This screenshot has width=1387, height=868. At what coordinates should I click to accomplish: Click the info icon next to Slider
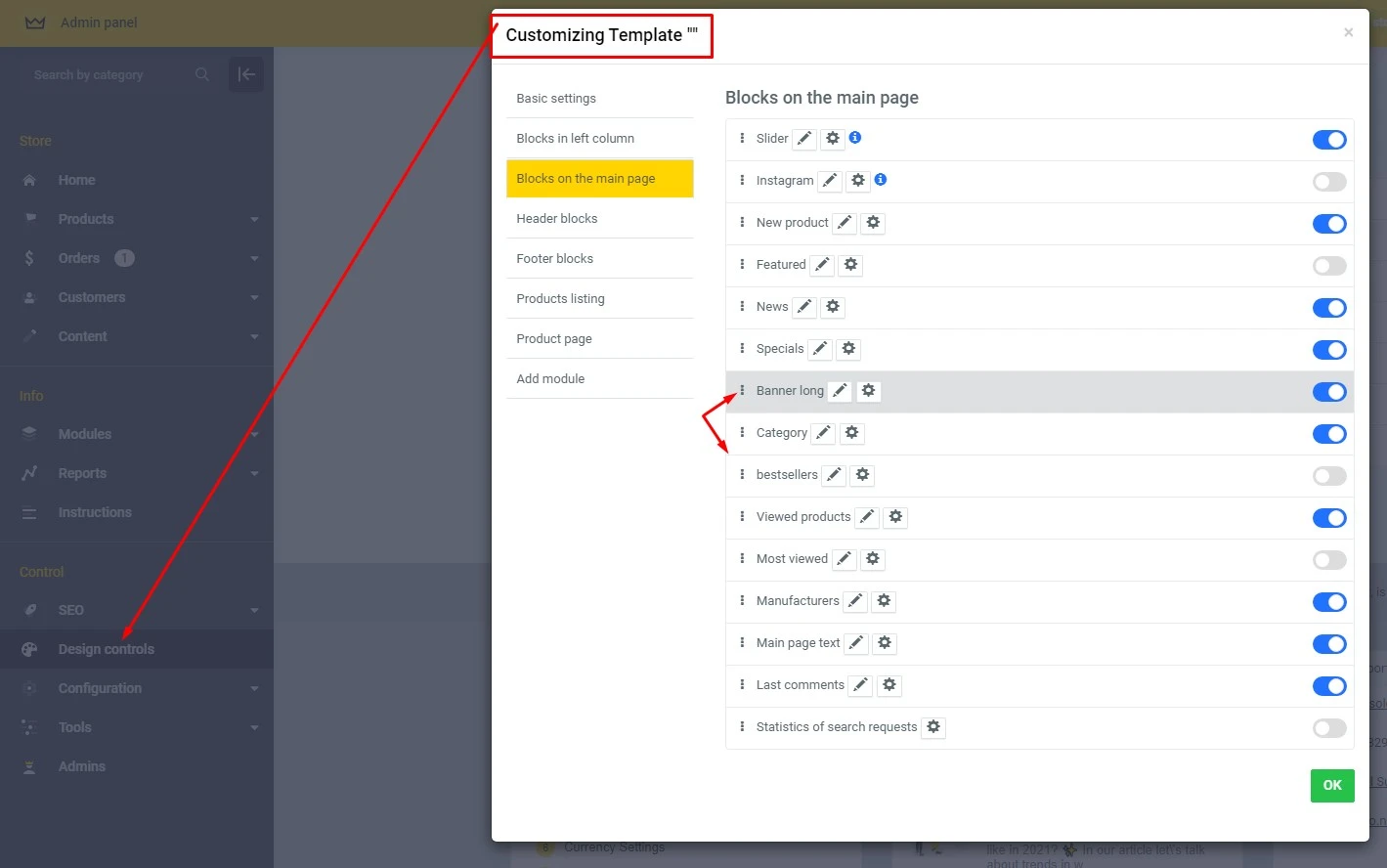point(855,138)
